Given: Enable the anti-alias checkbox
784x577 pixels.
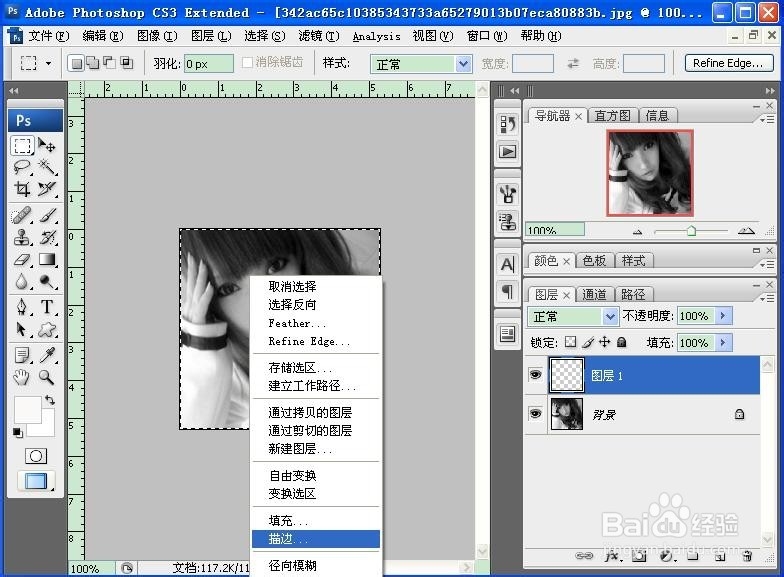Looking at the screenshot, I should (x=247, y=62).
